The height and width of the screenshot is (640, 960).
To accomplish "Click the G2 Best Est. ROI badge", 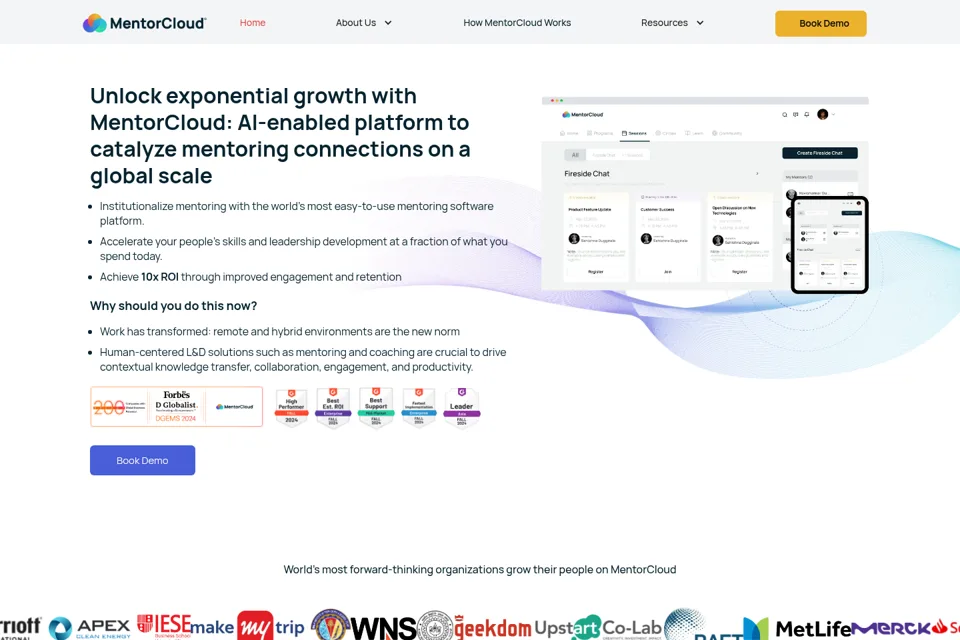I will point(333,407).
